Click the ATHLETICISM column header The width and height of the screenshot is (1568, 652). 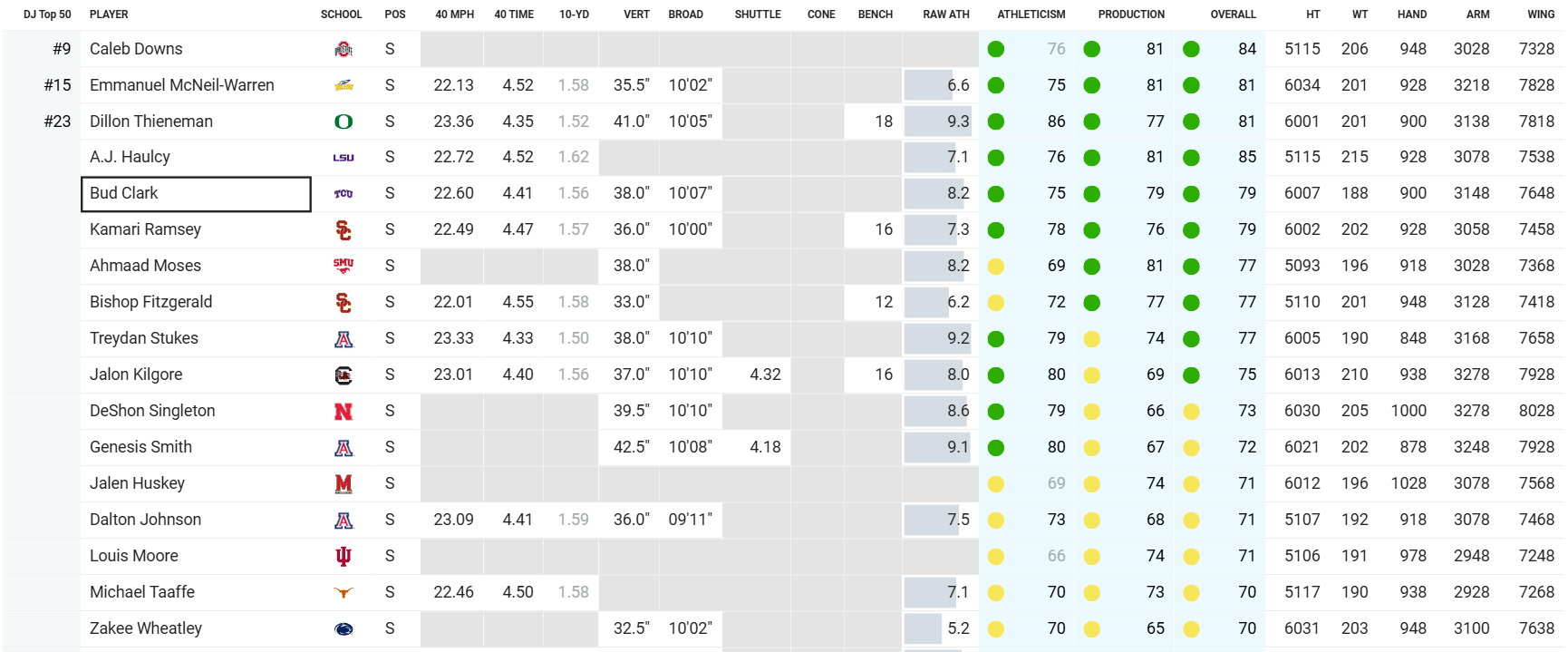tap(1031, 15)
